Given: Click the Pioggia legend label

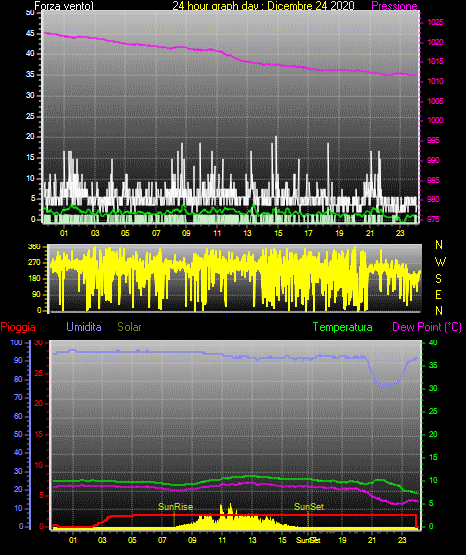Looking at the screenshot, I should coord(18,327).
